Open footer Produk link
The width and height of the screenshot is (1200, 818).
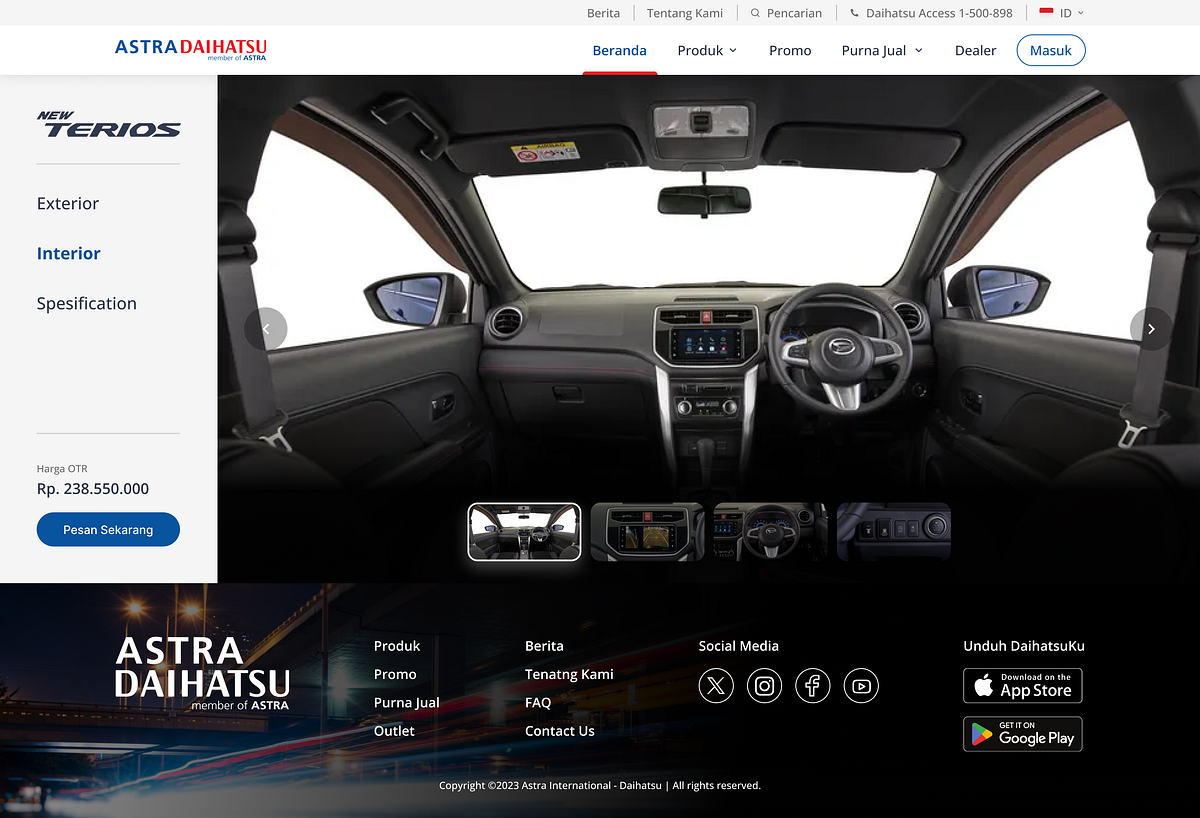397,646
